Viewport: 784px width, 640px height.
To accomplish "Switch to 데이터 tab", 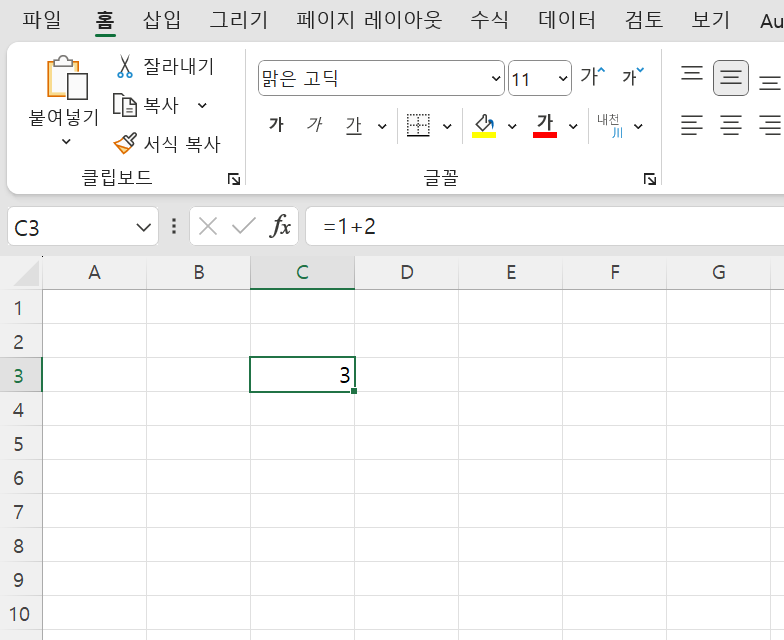I will coord(566,20).
